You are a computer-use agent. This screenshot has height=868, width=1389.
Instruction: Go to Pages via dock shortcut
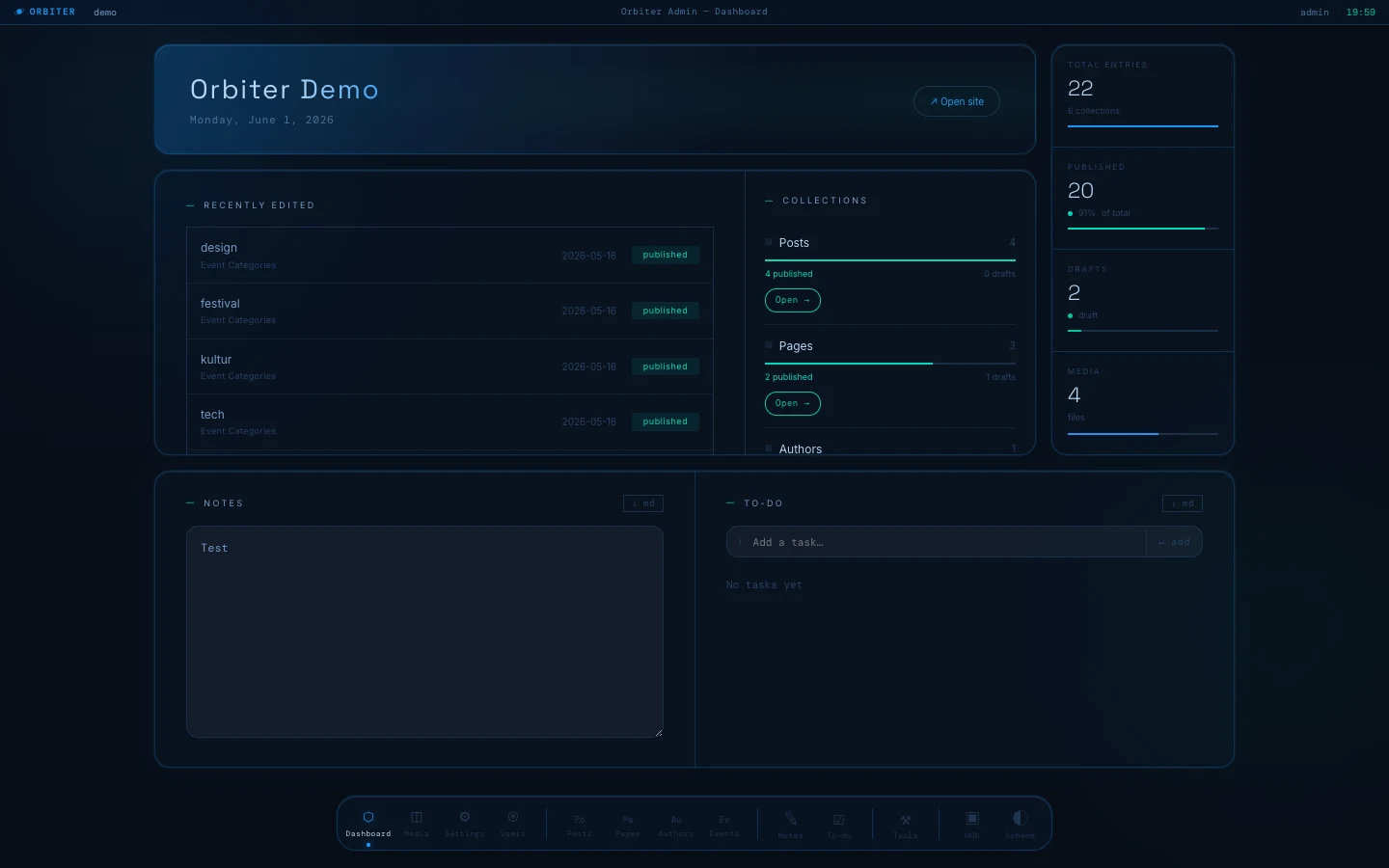tap(628, 825)
